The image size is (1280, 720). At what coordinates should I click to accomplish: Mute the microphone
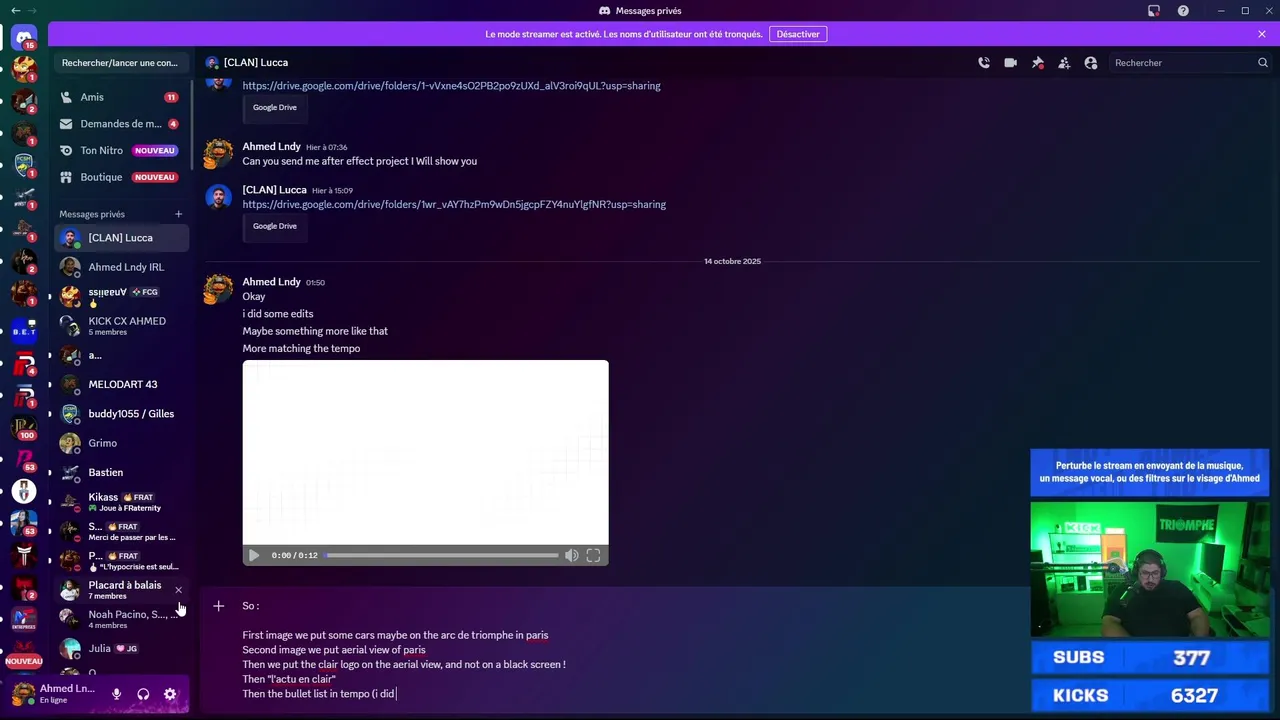pos(116,694)
